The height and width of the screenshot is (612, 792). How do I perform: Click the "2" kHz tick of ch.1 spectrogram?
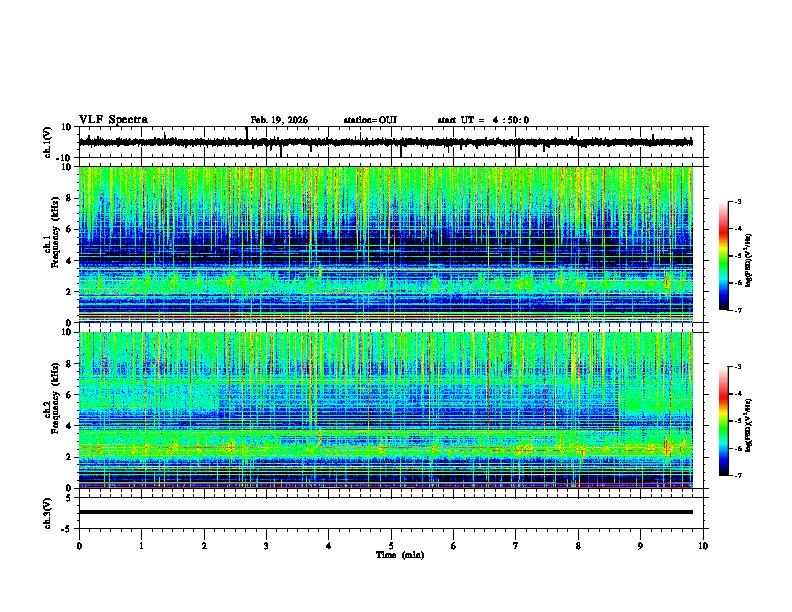pos(69,291)
